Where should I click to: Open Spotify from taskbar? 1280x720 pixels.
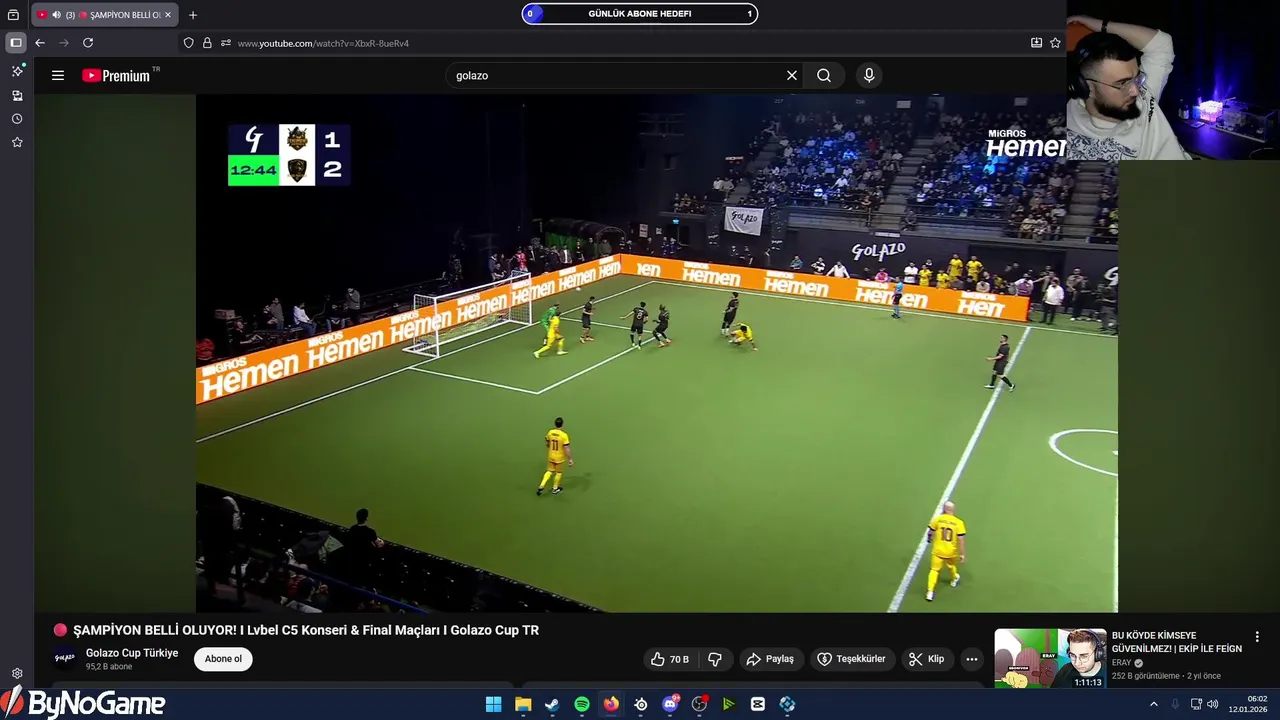point(582,704)
